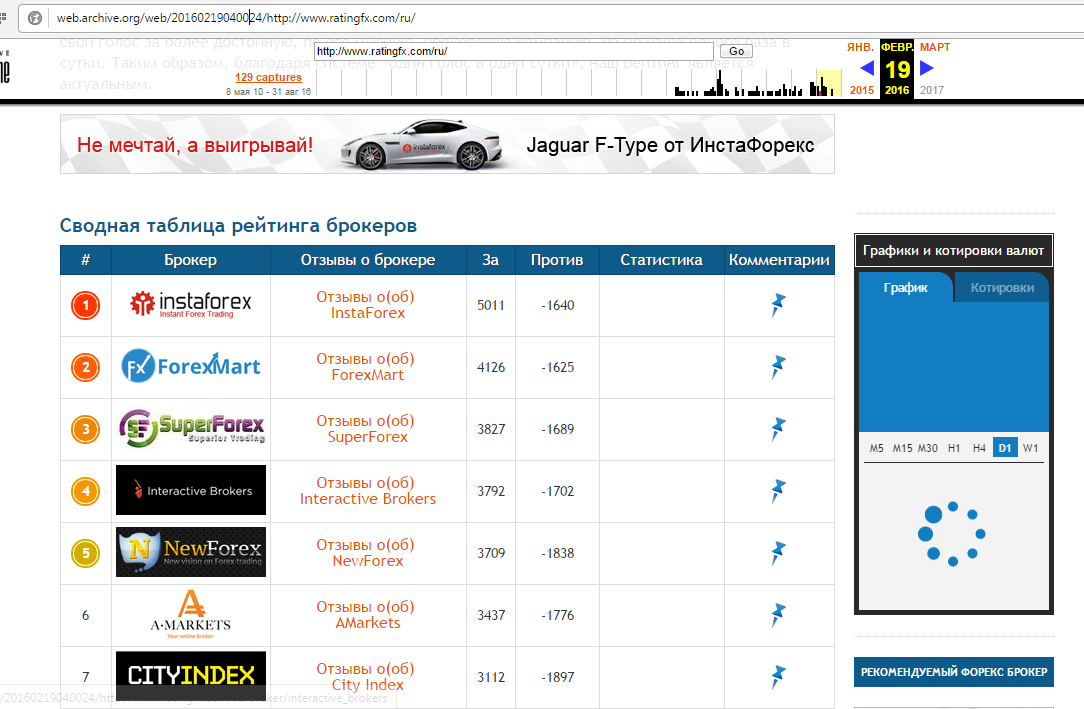The image size is (1084, 709).
Task: Open the comments pin for ForexMart row
Action: click(778, 367)
